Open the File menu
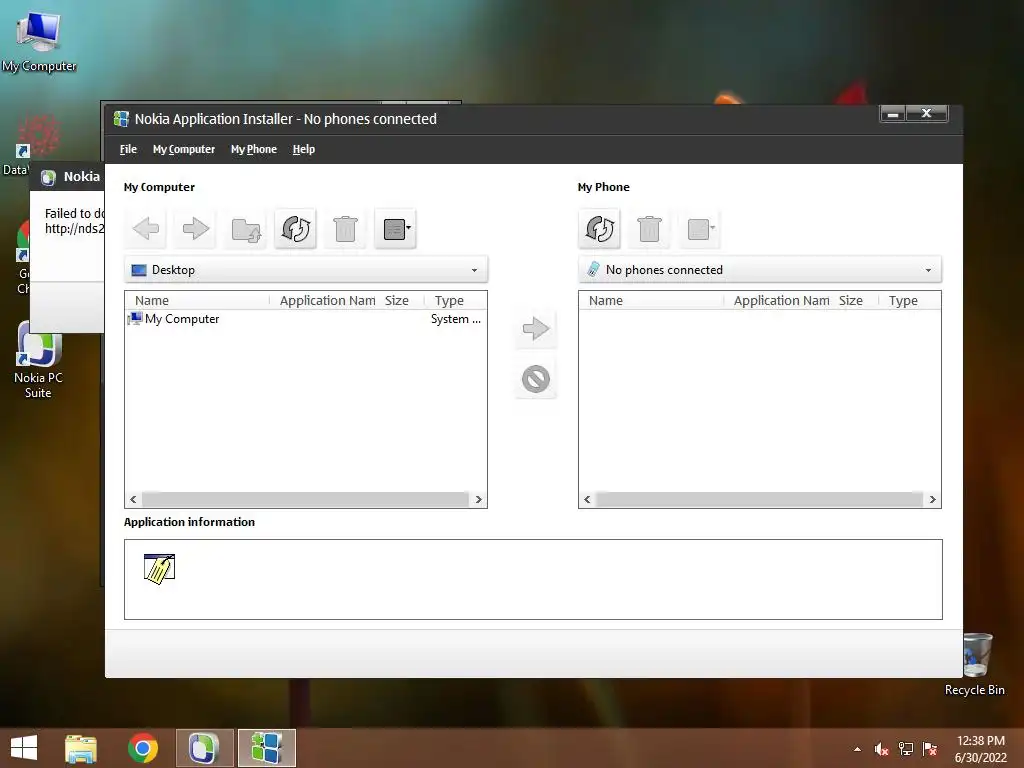1024x768 pixels. point(128,149)
